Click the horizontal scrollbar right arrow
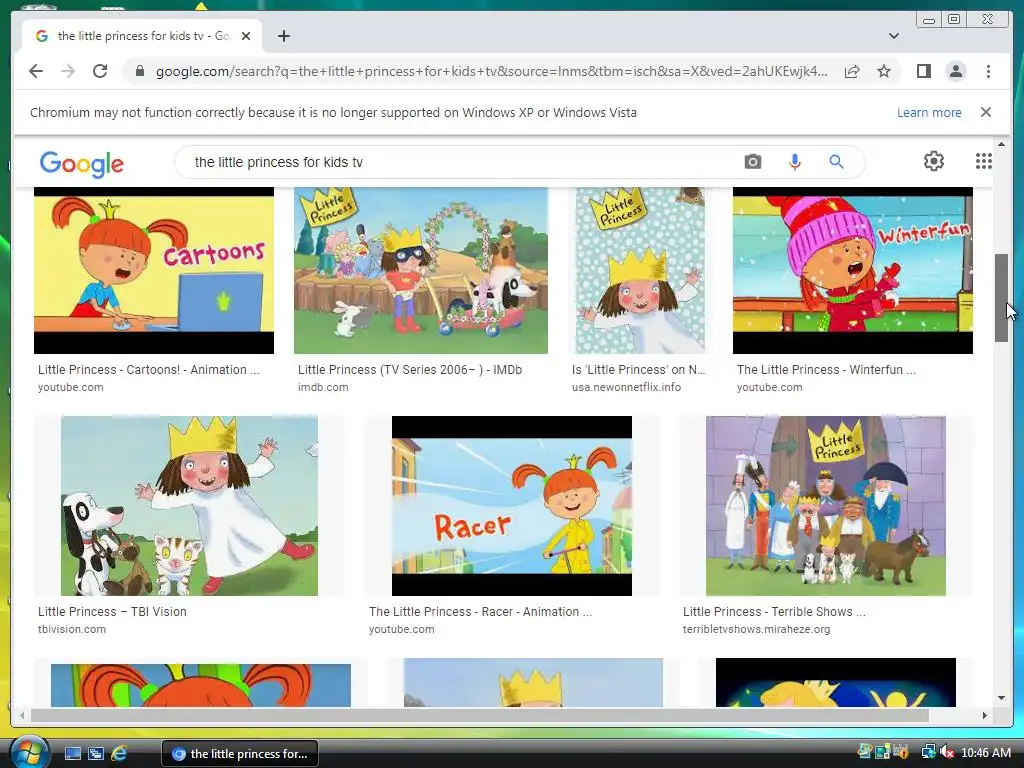This screenshot has width=1024, height=768. tap(984, 716)
